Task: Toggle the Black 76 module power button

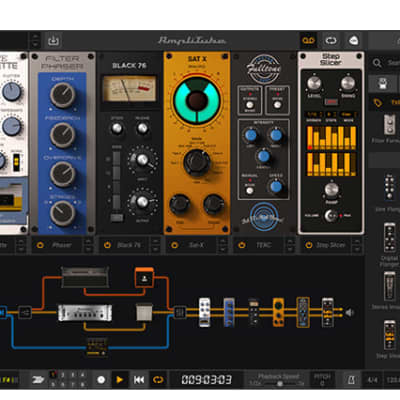Action: [107, 245]
